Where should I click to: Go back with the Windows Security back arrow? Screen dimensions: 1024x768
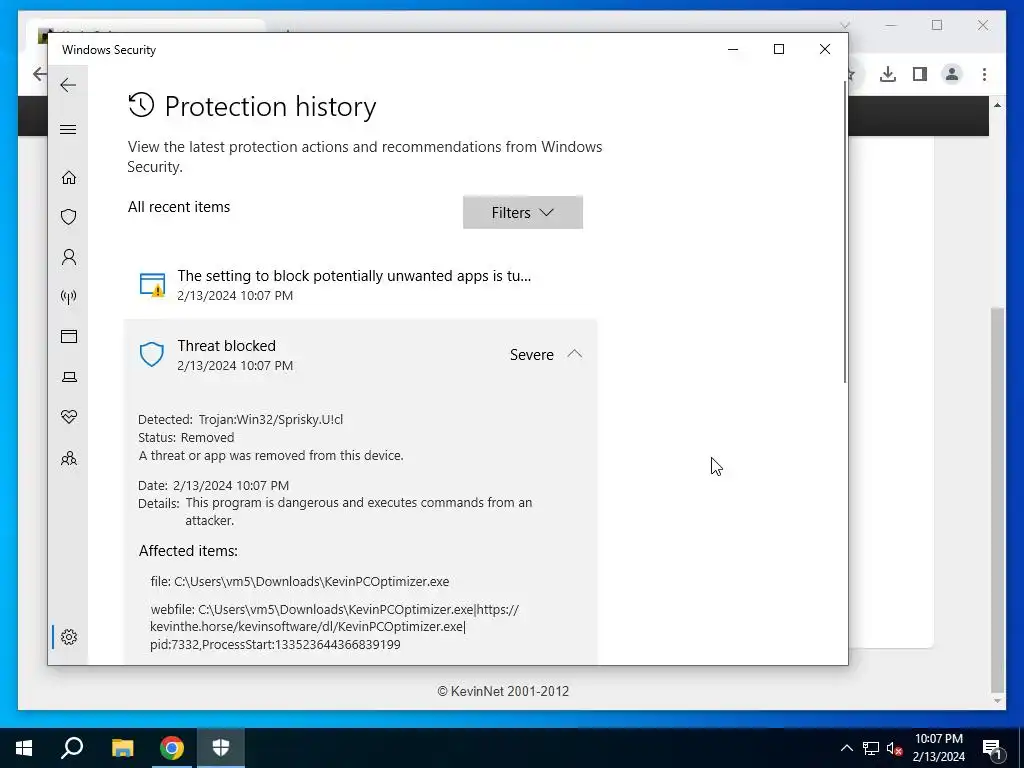click(68, 85)
